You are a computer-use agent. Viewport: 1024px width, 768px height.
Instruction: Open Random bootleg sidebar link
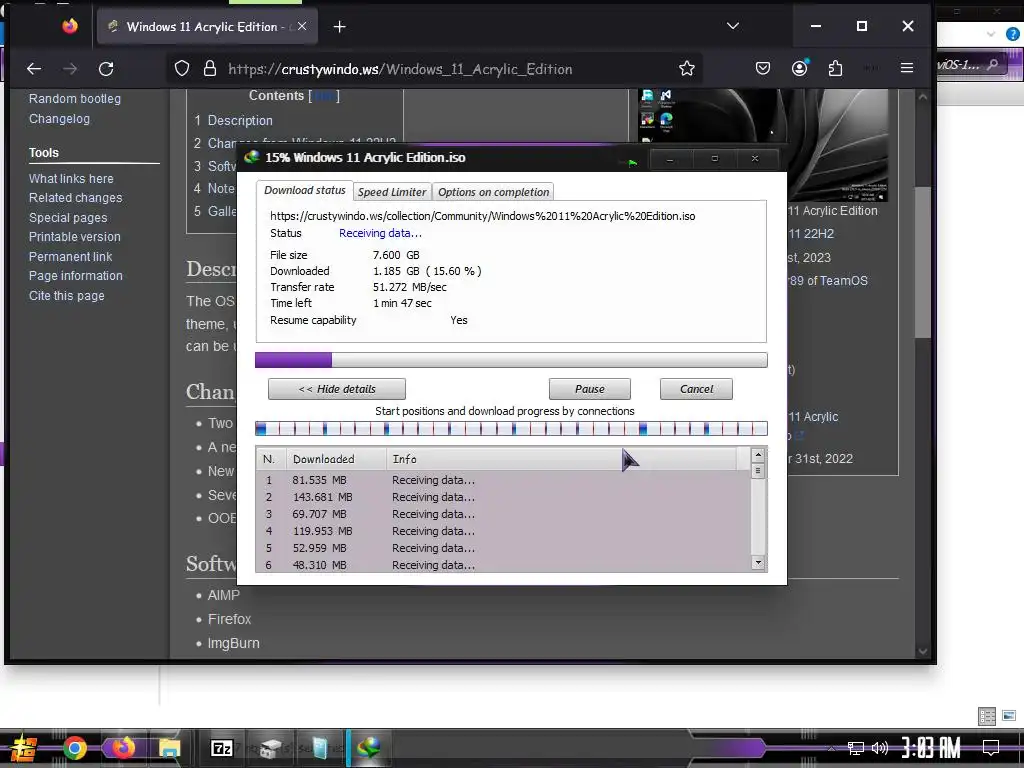tap(74, 99)
